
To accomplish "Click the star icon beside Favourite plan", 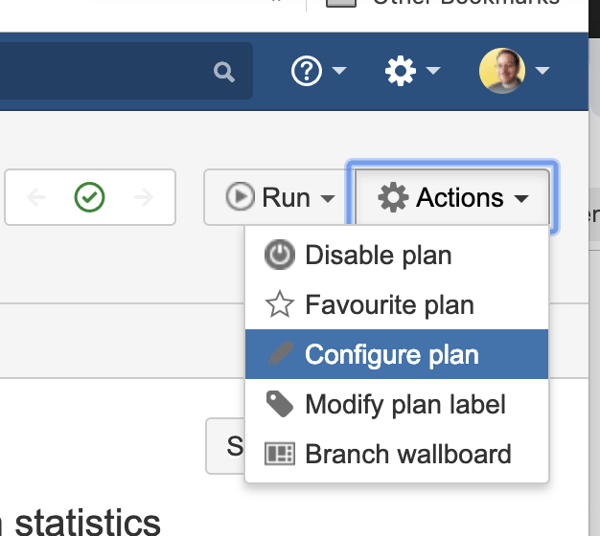I will [279, 305].
